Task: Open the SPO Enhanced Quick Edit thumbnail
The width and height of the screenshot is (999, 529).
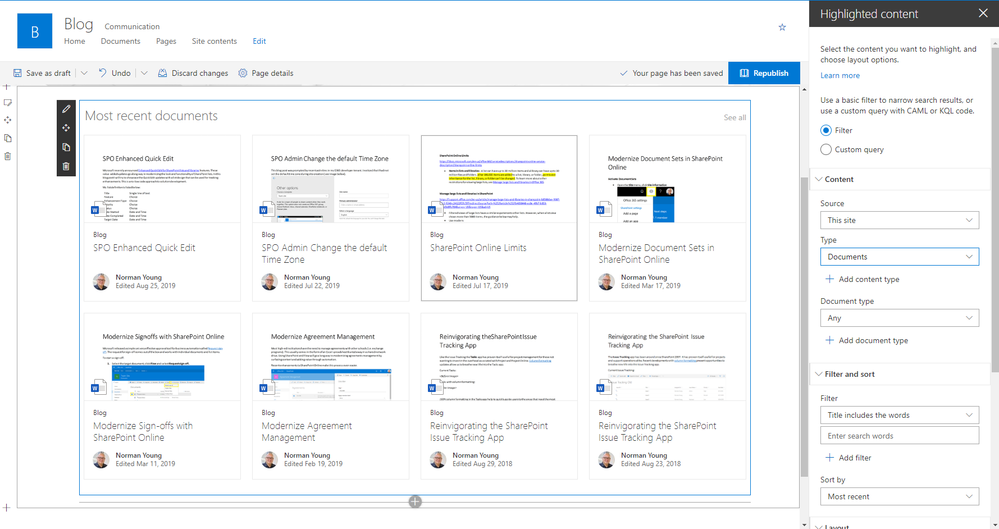Action: tap(162, 179)
